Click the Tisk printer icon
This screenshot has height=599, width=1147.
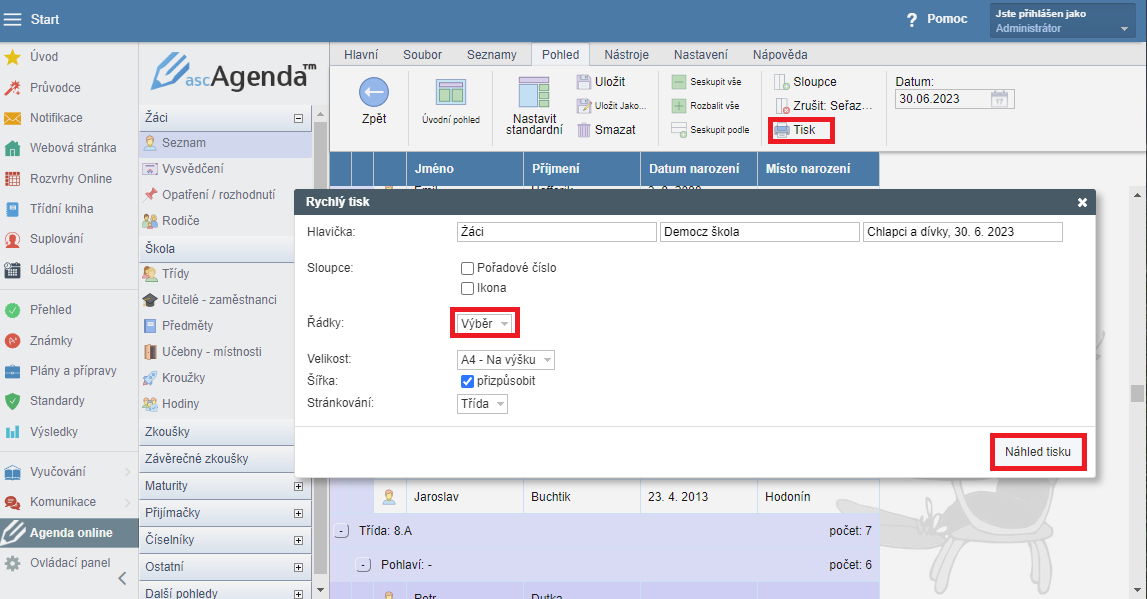[781, 130]
